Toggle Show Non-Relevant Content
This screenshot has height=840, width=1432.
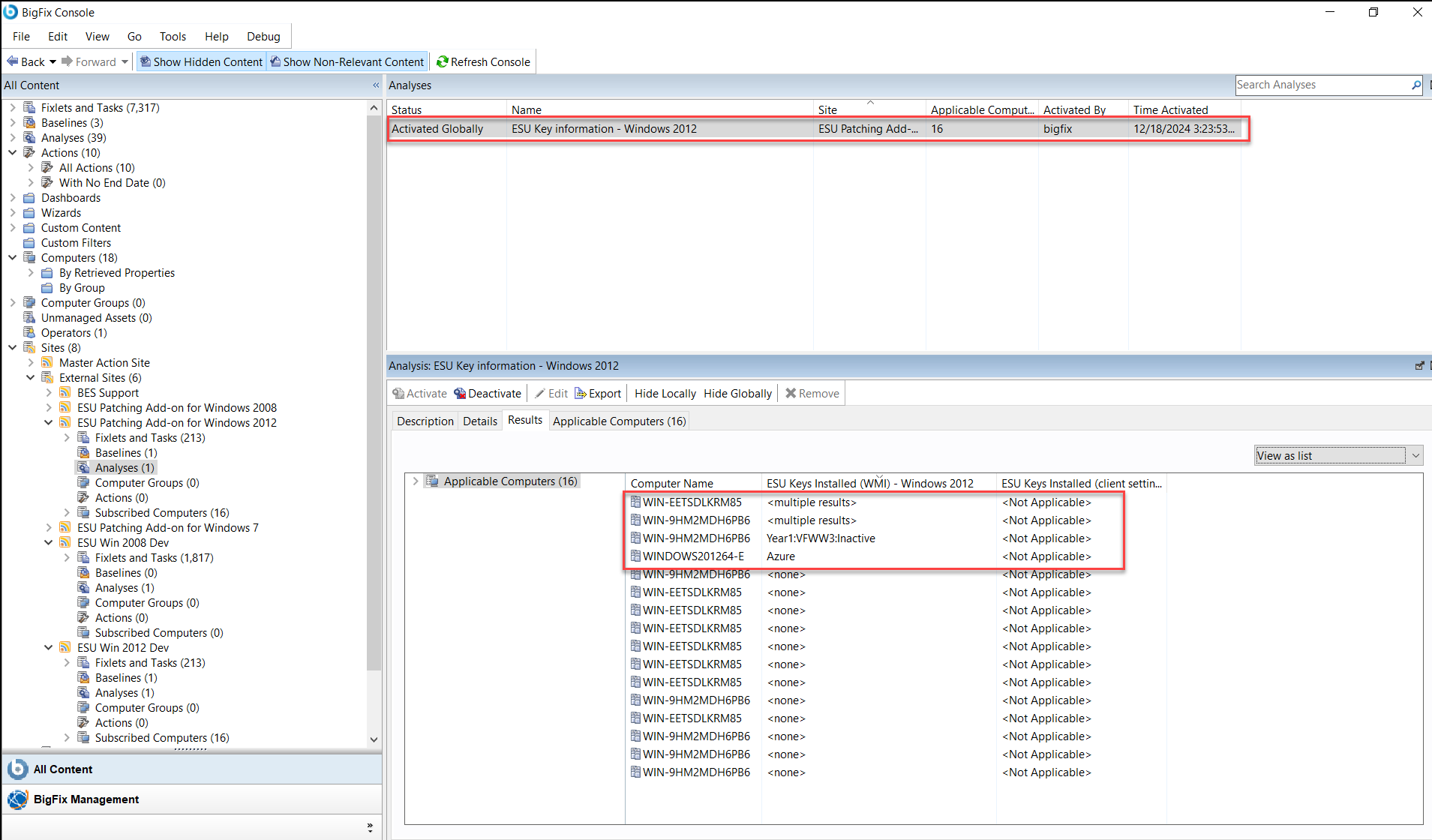coord(347,61)
